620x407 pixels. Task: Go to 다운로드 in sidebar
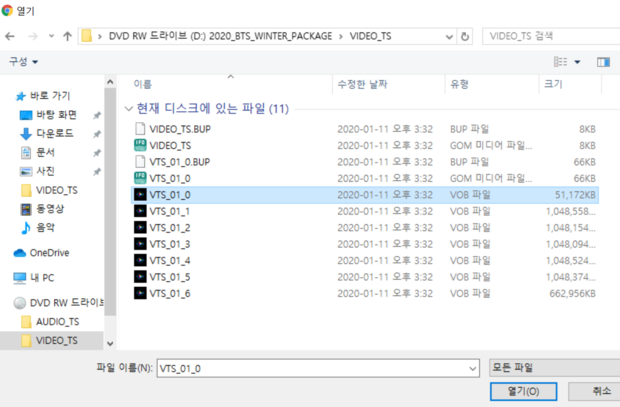(x=46, y=133)
